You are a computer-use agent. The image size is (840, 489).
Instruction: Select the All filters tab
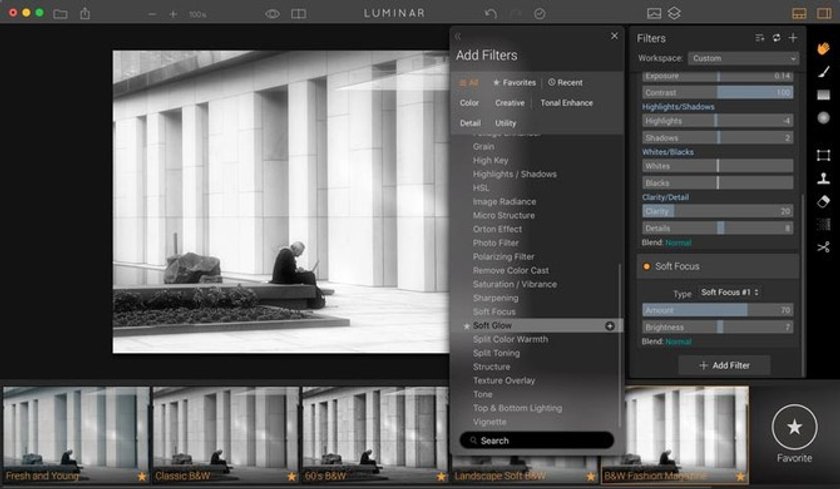point(469,82)
